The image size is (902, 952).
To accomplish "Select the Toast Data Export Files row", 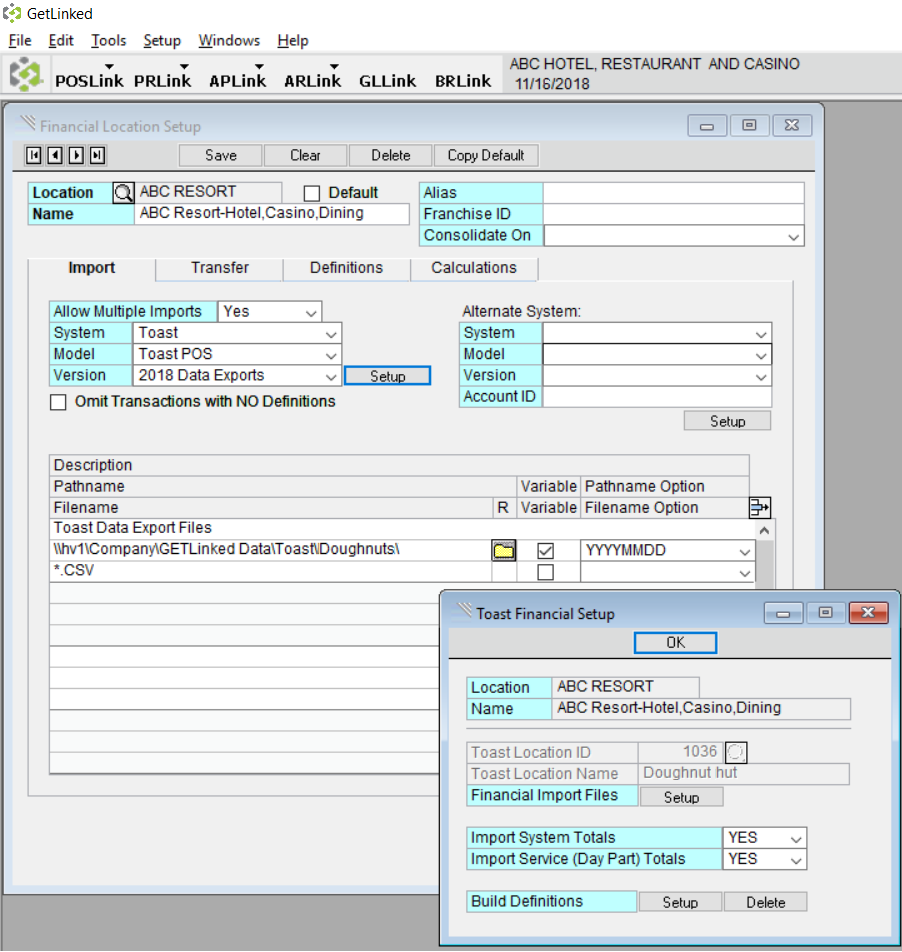I will 403,529.
